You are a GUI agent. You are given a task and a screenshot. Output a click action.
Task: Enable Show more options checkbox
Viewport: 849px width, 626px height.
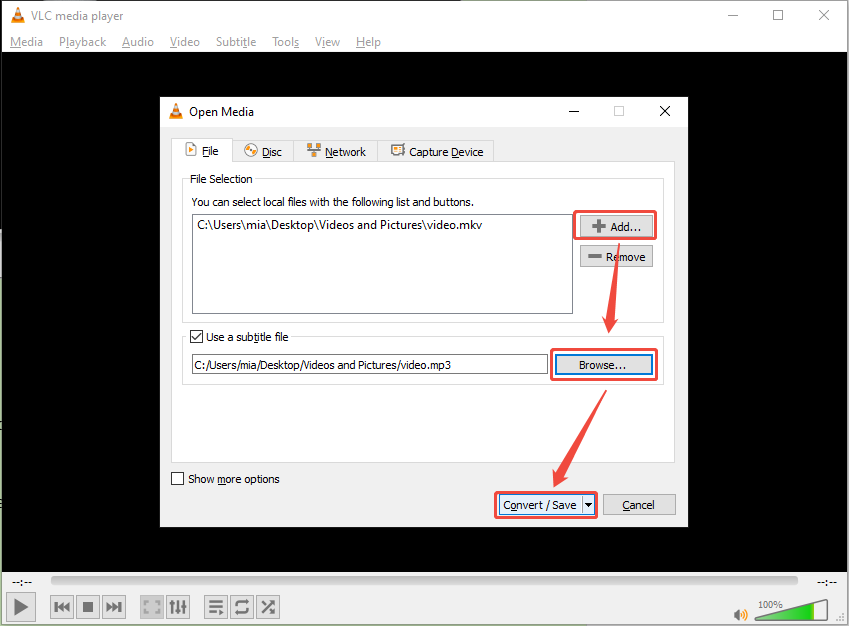[178, 479]
